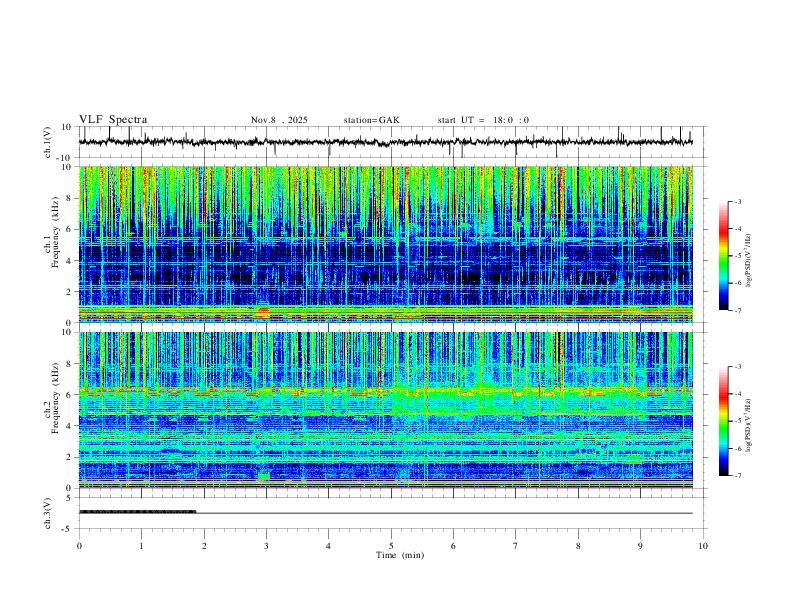Click the "station=GAK" label
Image resolution: width=792 pixels, height=612 pixels.
tap(371, 120)
